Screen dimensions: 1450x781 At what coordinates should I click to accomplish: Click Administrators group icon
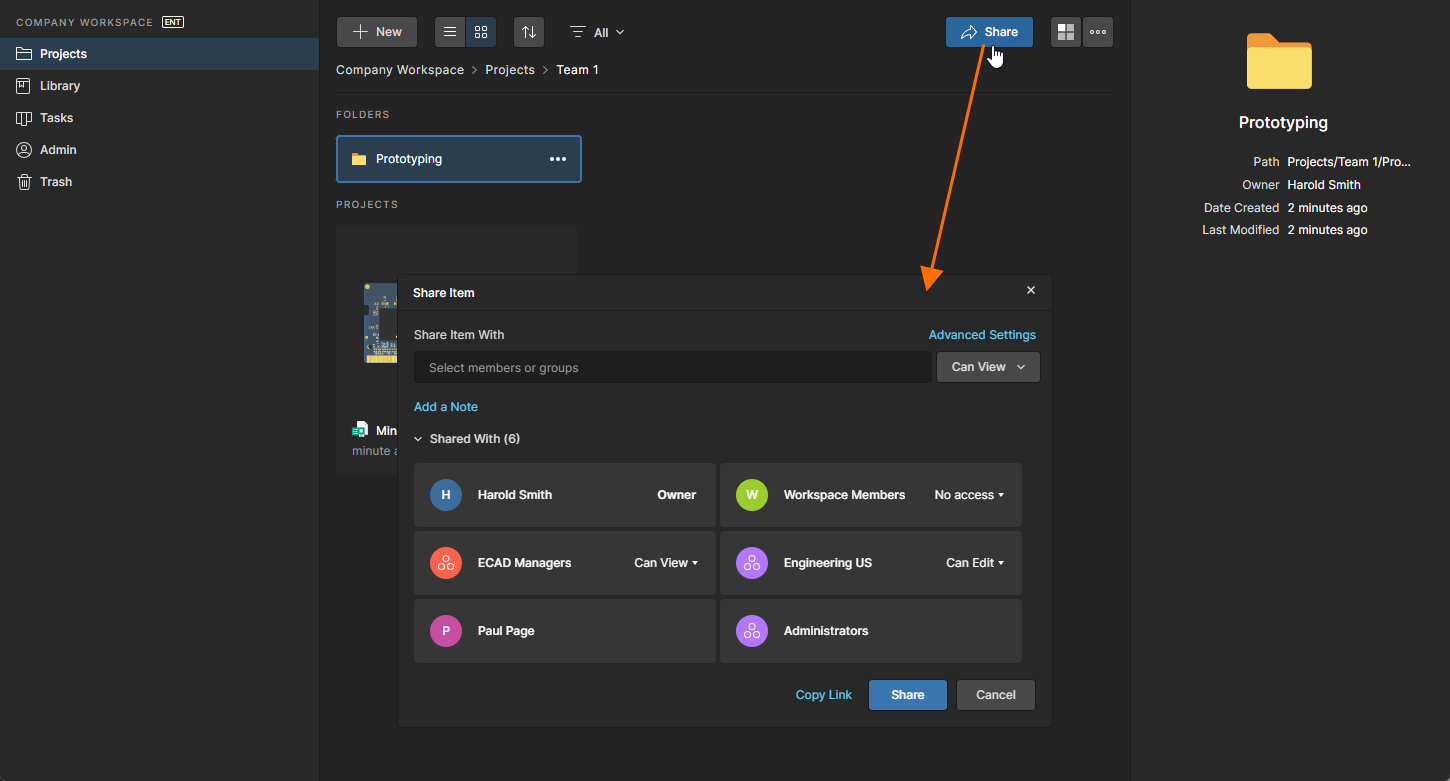point(752,631)
